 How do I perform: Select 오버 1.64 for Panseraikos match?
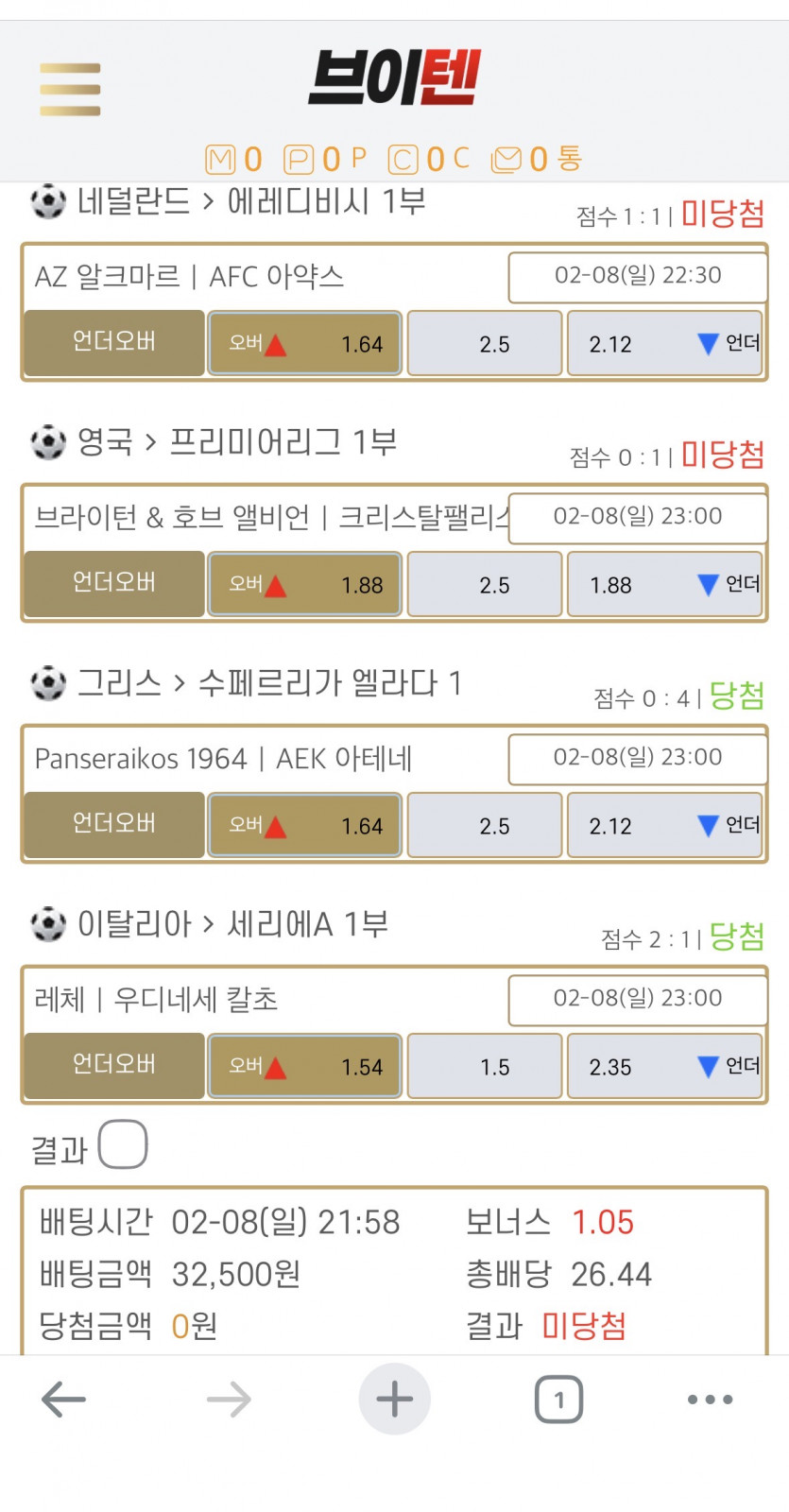click(x=305, y=825)
